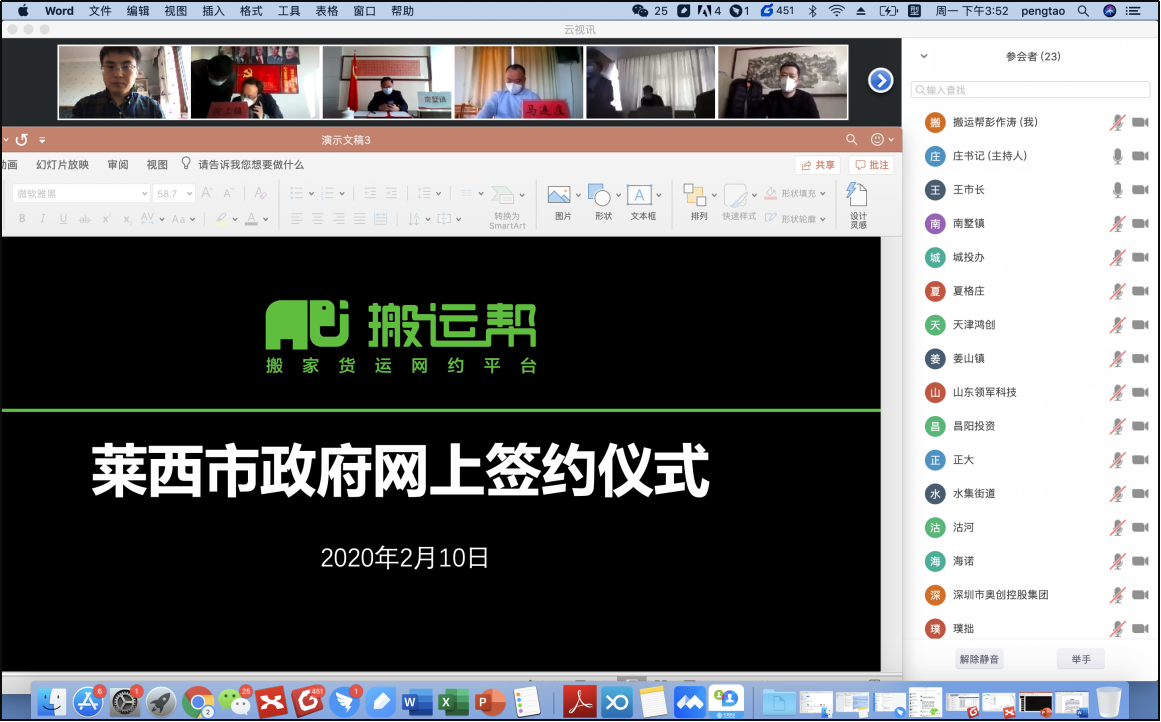The image size is (1161, 722).
Task: Open the 幻灯片放映 ribbon tab
Action: (x=62, y=165)
